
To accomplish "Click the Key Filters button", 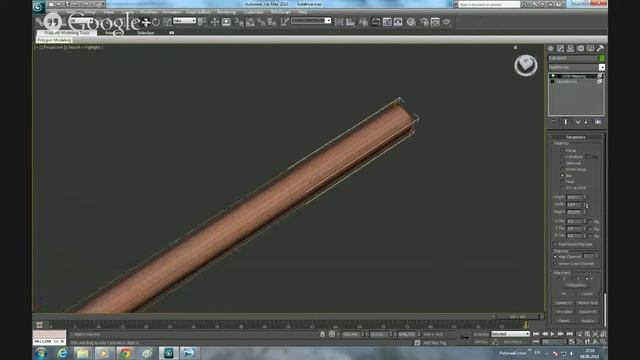I will point(513,342).
